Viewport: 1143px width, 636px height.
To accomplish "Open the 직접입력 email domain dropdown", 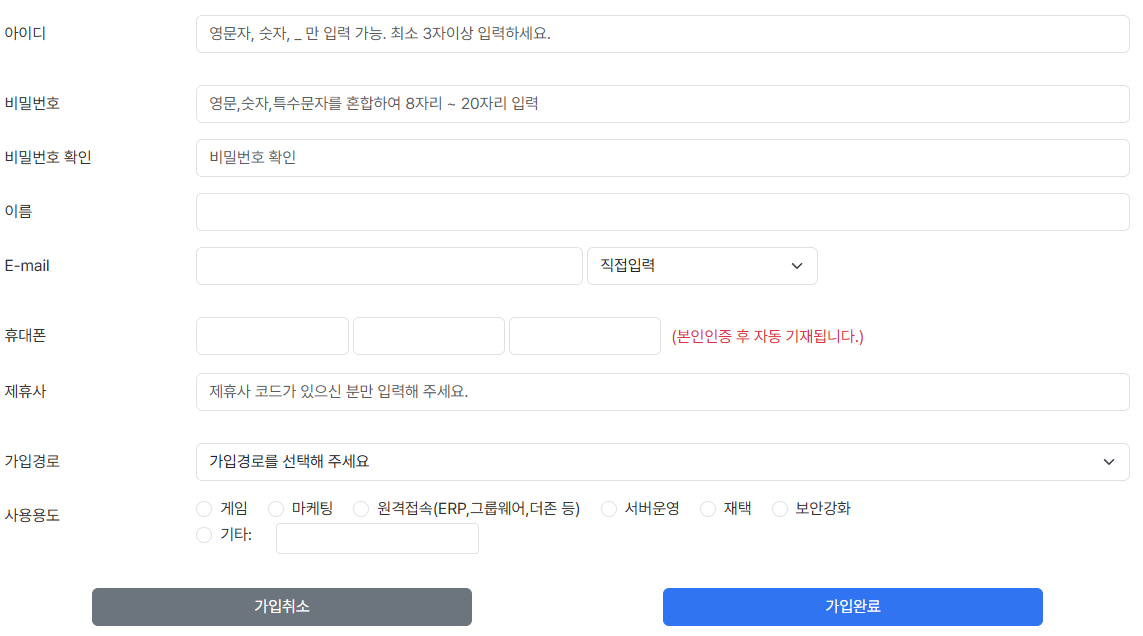I will (702, 266).
